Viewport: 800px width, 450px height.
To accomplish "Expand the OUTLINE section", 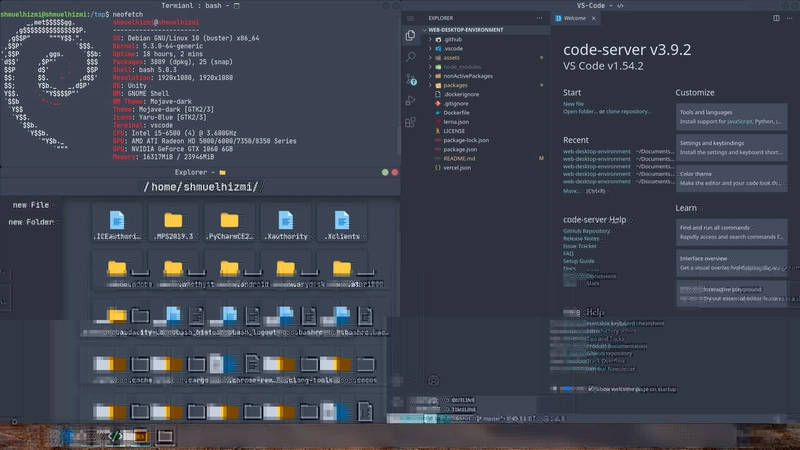I will pos(463,401).
